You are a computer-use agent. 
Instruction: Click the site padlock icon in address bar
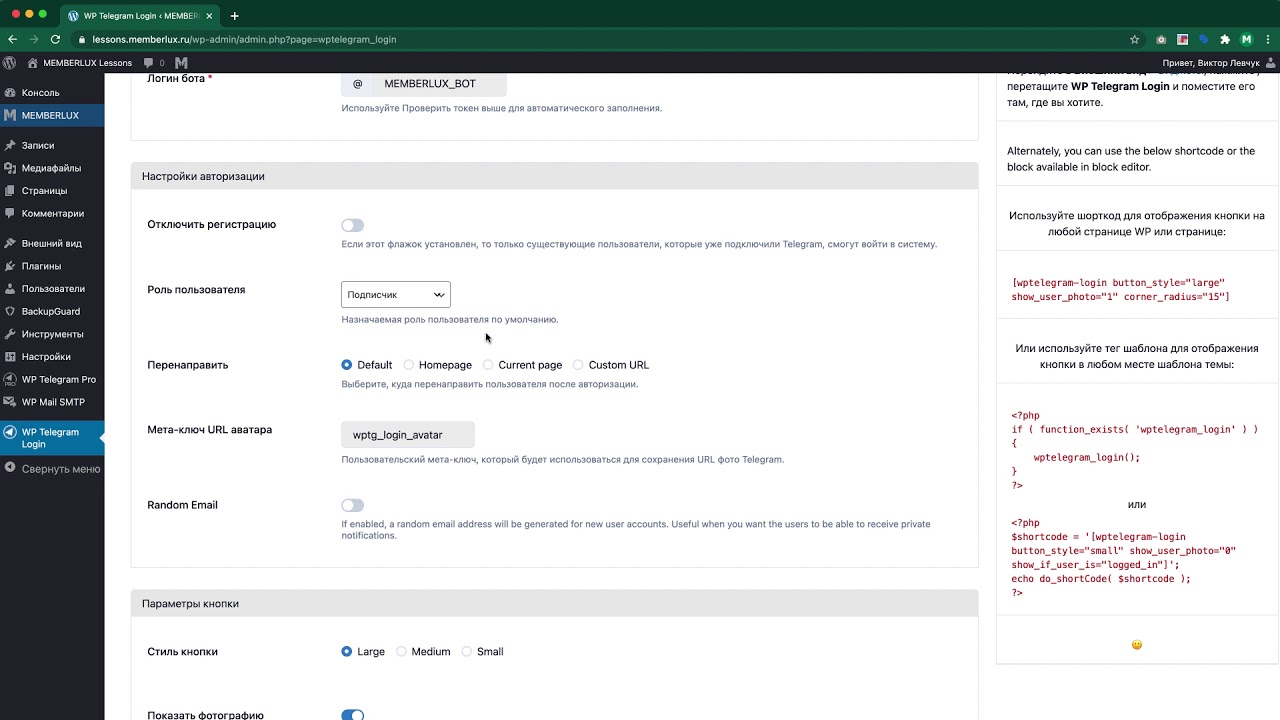(x=82, y=39)
